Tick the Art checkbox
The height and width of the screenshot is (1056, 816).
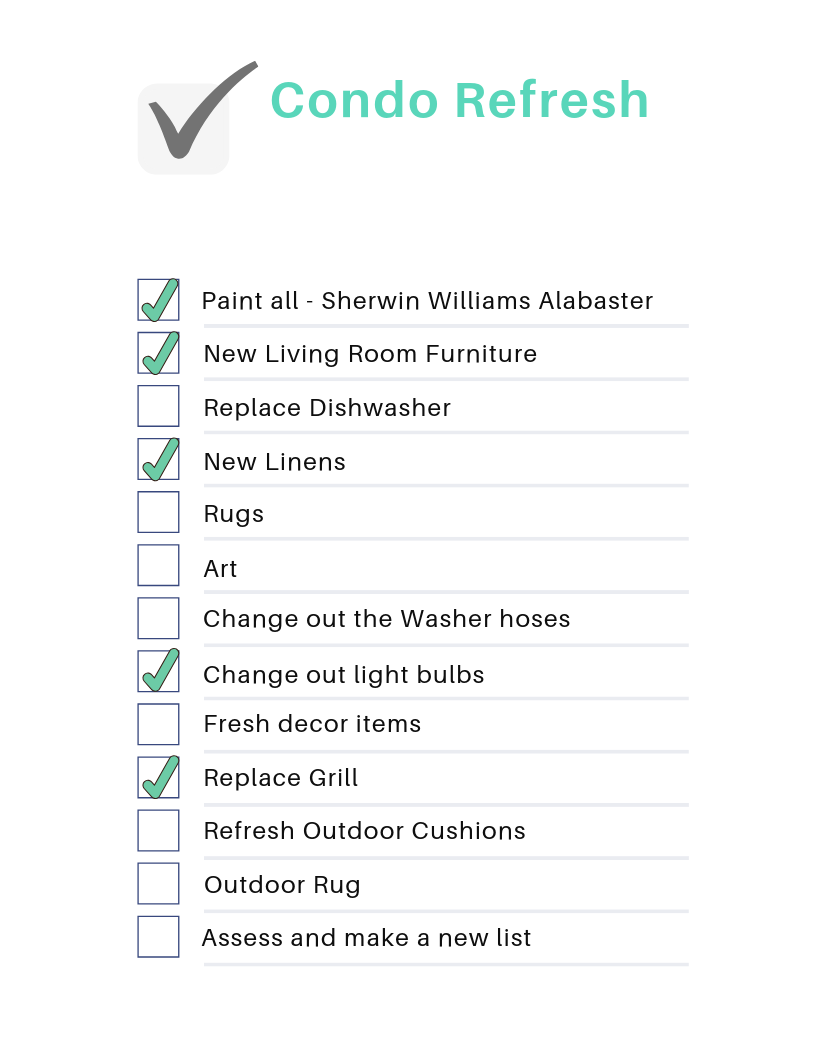point(158,565)
